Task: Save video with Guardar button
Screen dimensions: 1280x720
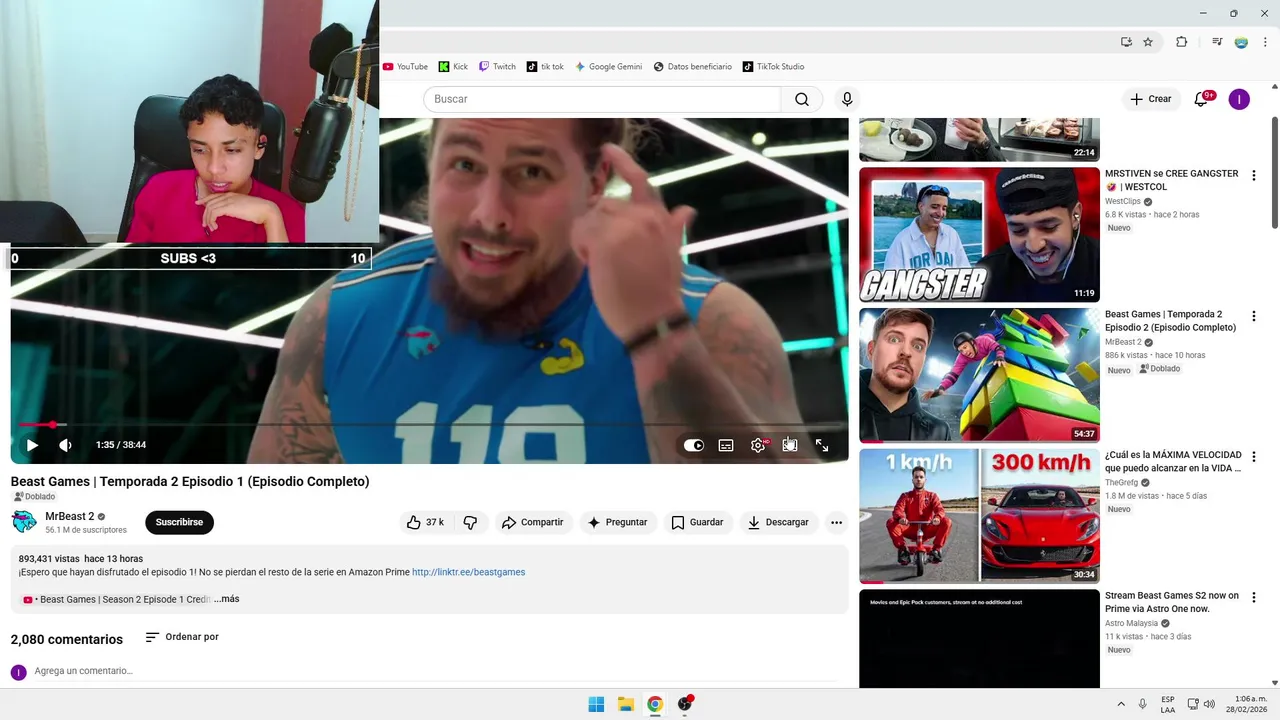Action: pos(697,522)
